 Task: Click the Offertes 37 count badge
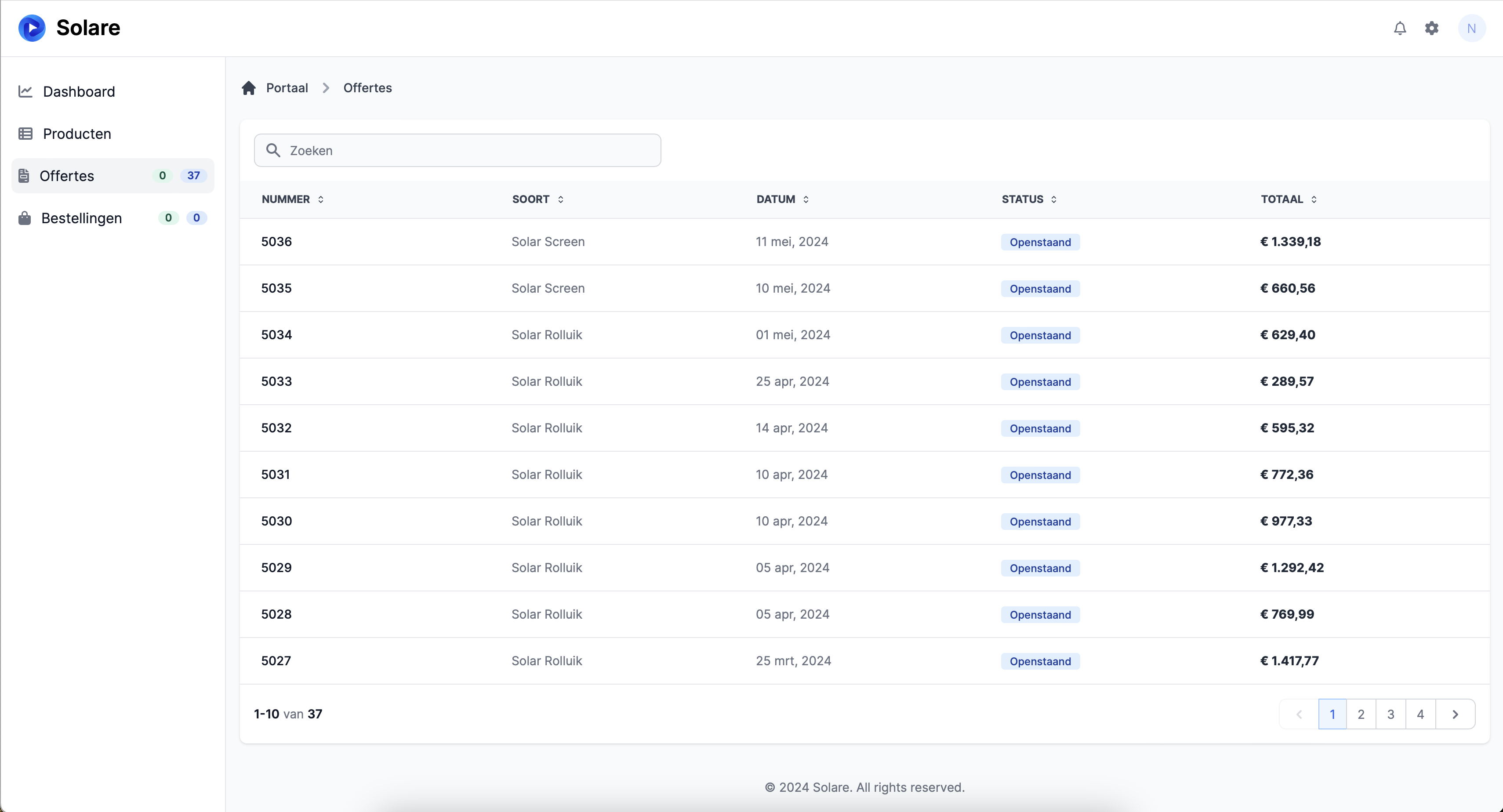pyautogui.click(x=194, y=176)
